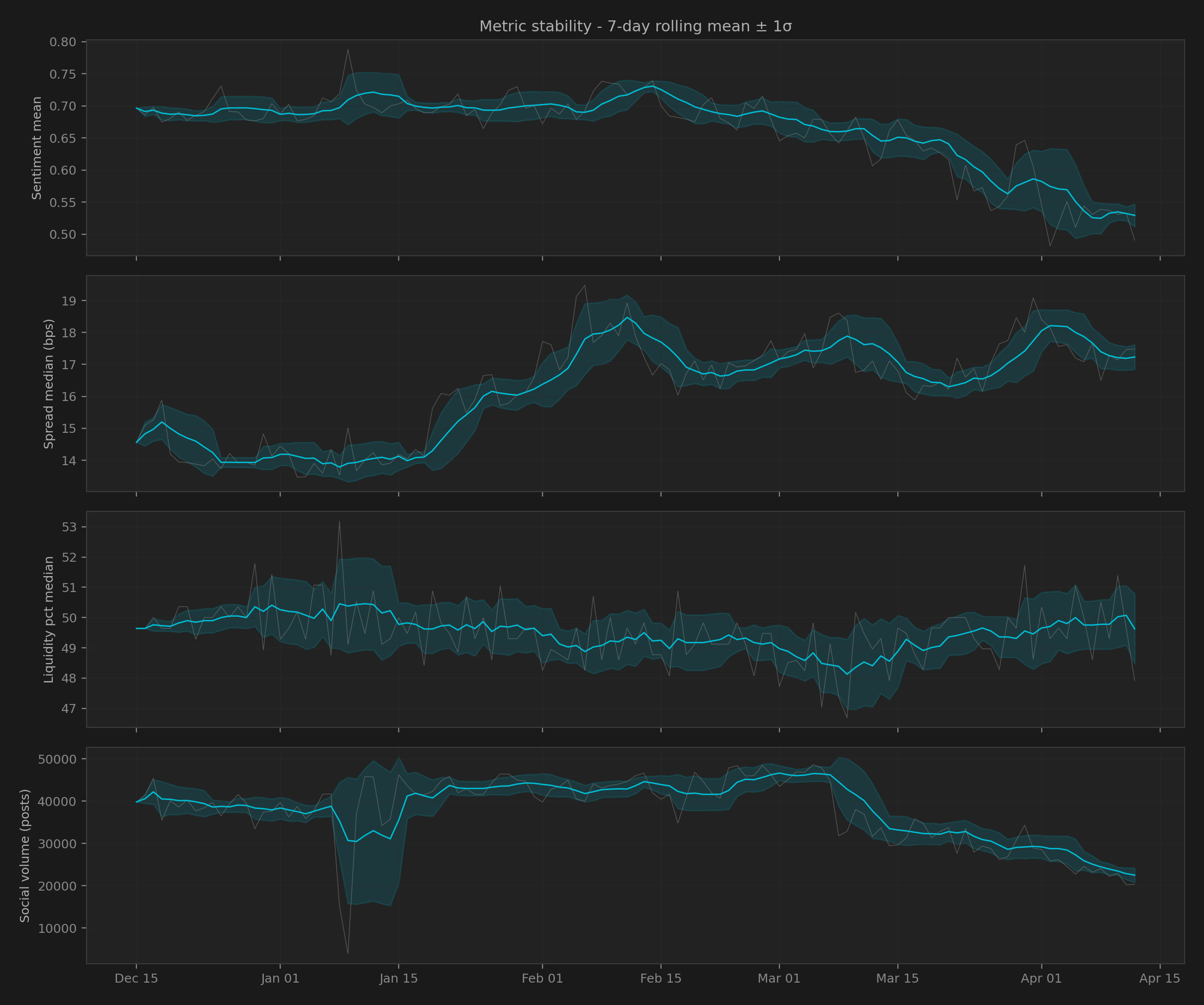
Task: Click the 'Jan 01' x-axis date label
Action: [280, 978]
